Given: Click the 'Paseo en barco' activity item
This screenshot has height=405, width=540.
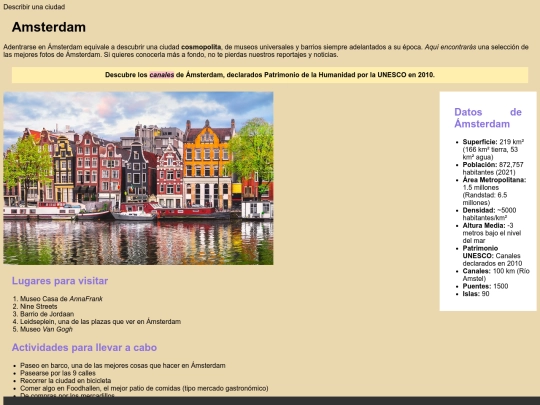Looking at the screenshot, I should click(123, 365).
